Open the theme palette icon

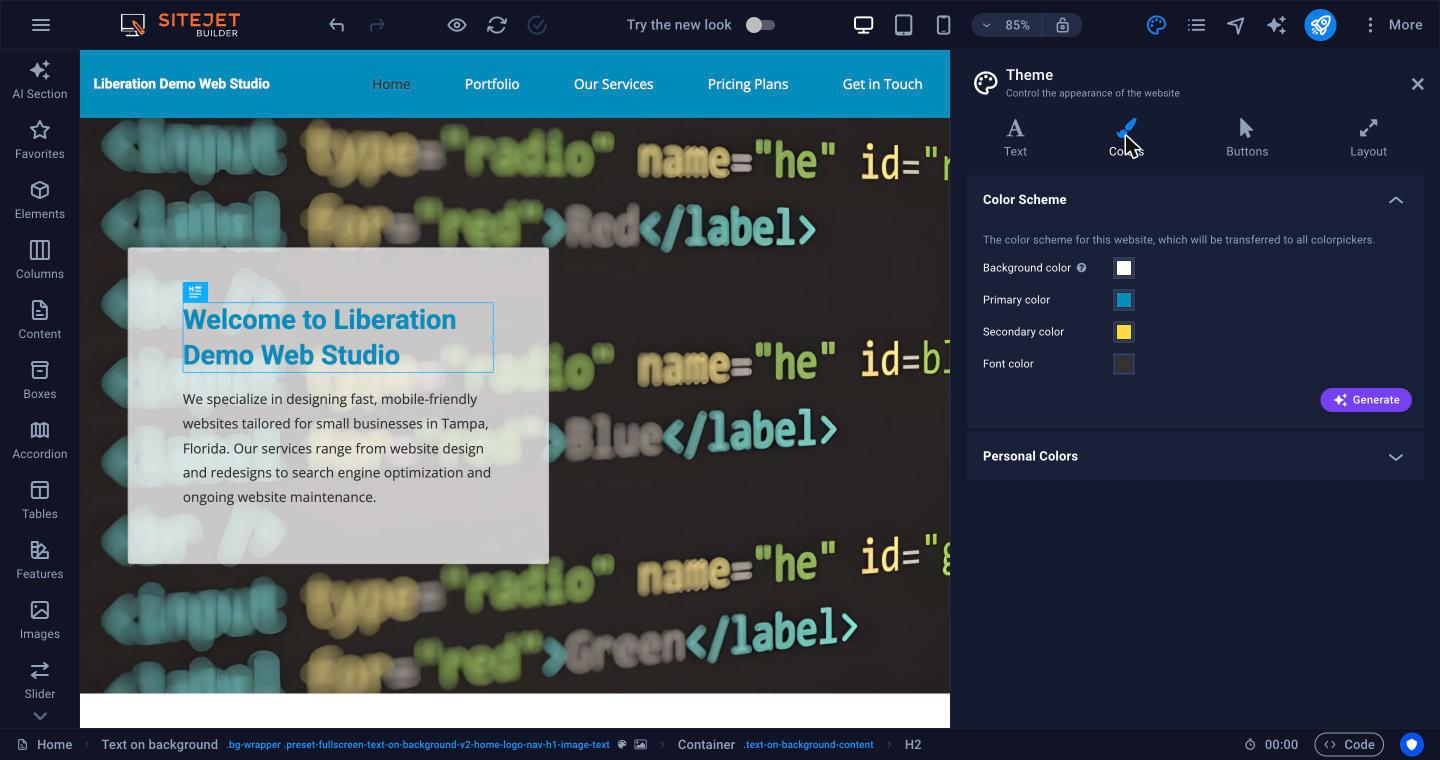pos(1156,25)
